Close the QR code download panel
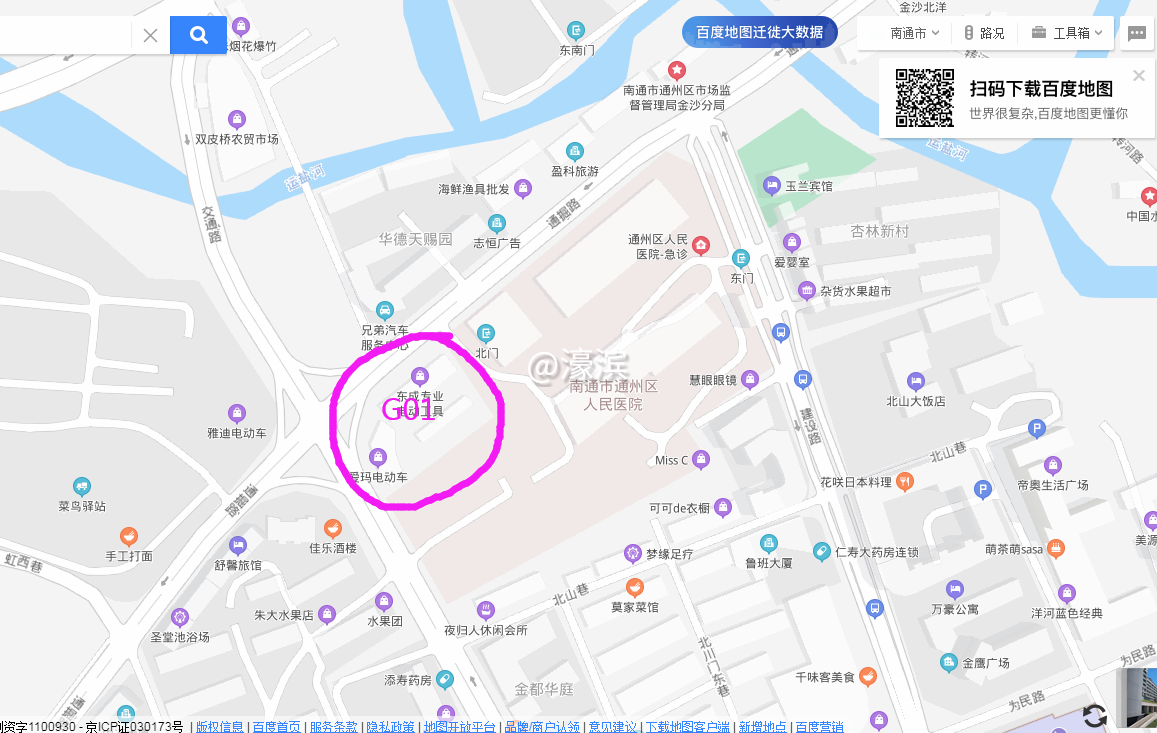 [1139, 75]
